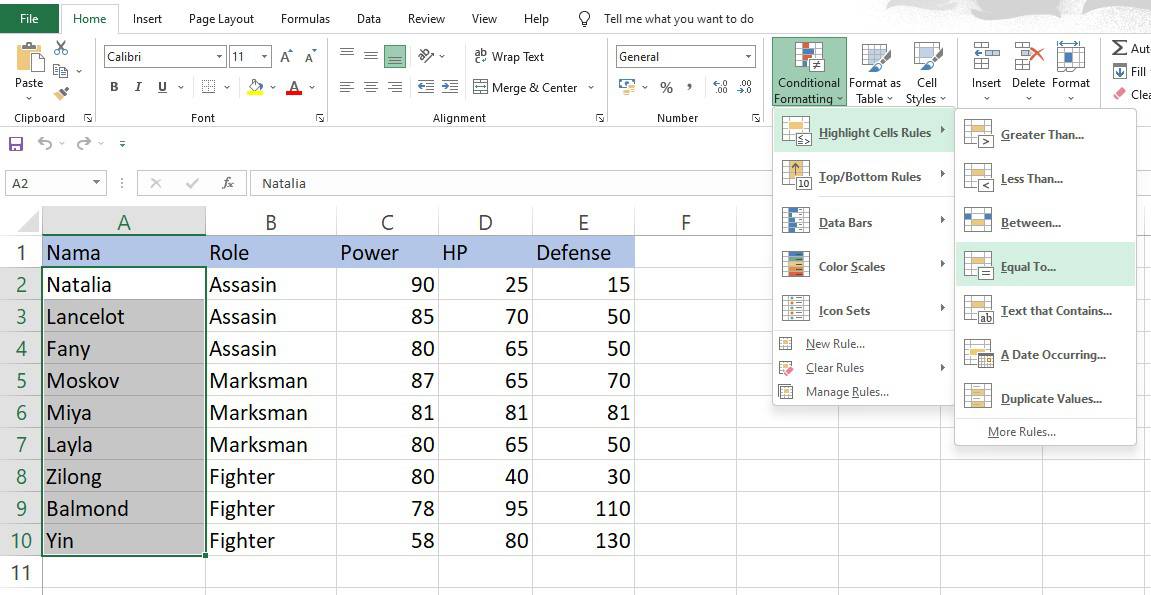The image size is (1151, 595).
Task: Open the font size dropdown
Action: [265, 56]
